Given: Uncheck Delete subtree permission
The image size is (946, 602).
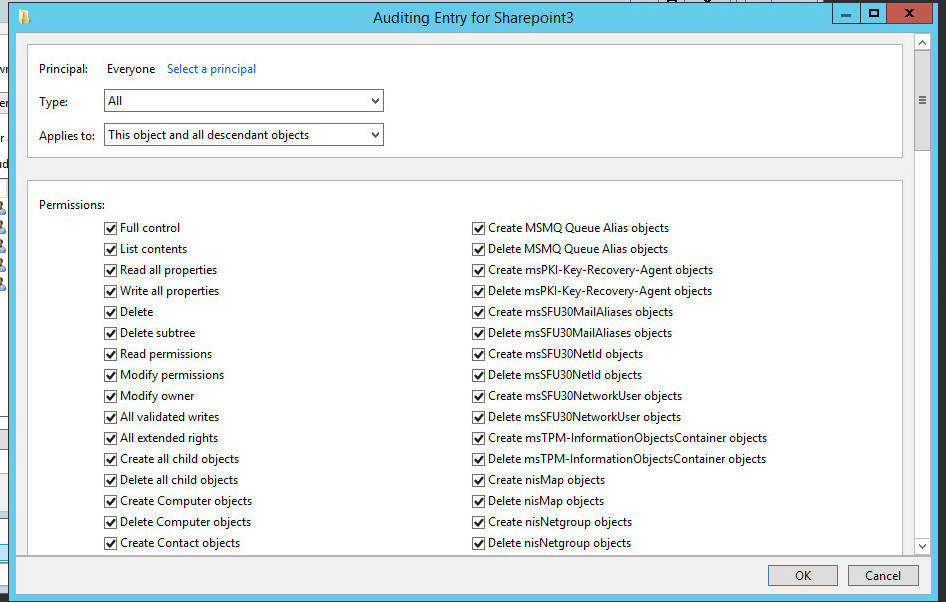Looking at the screenshot, I should click(x=111, y=333).
